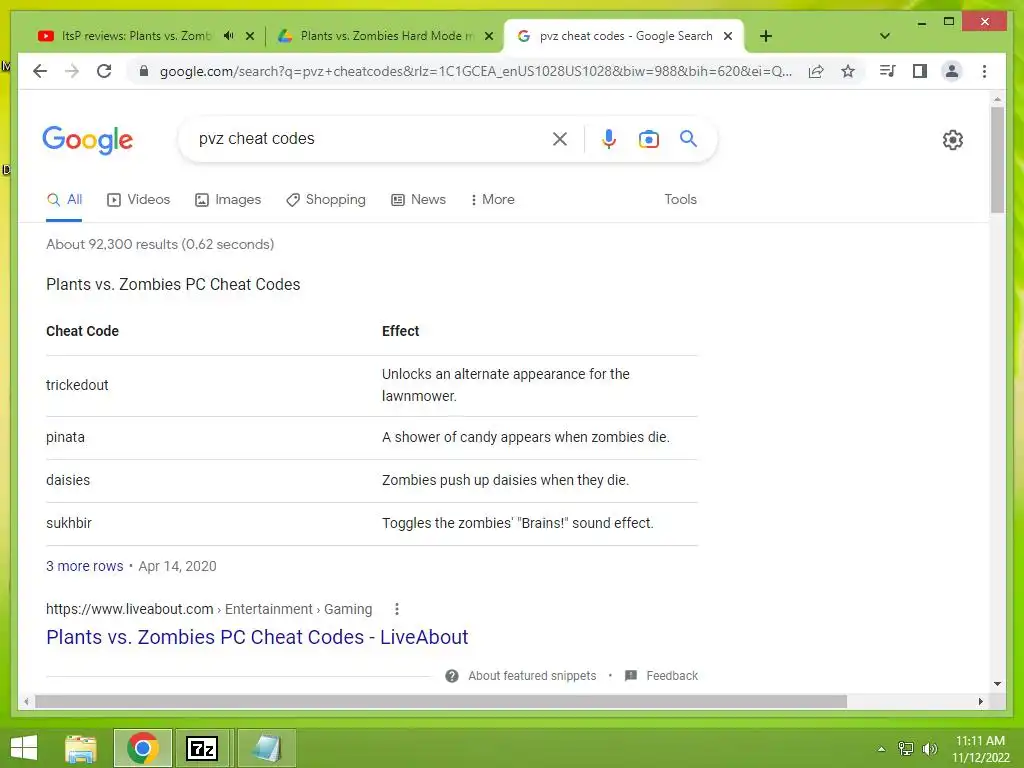Click the taskbar clock showing 11:11 AM
1024x768 pixels.
pyautogui.click(x=980, y=749)
